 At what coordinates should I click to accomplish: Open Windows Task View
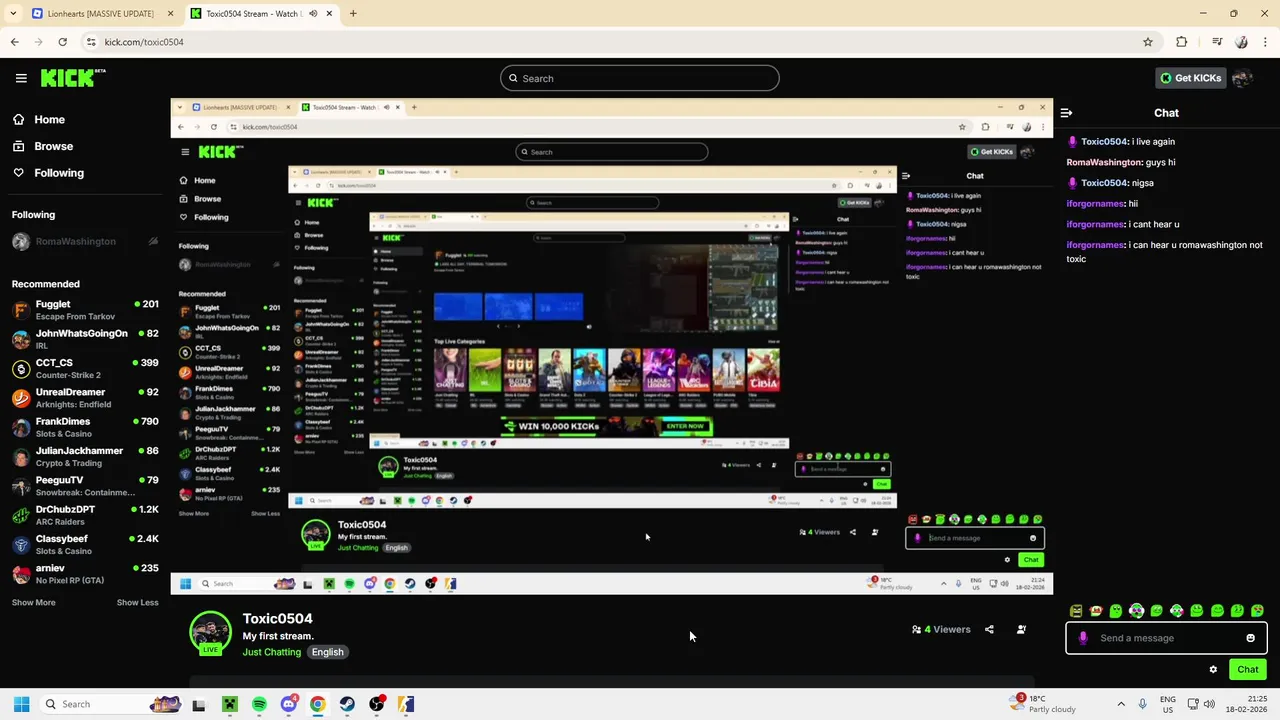pyautogui.click(x=199, y=704)
